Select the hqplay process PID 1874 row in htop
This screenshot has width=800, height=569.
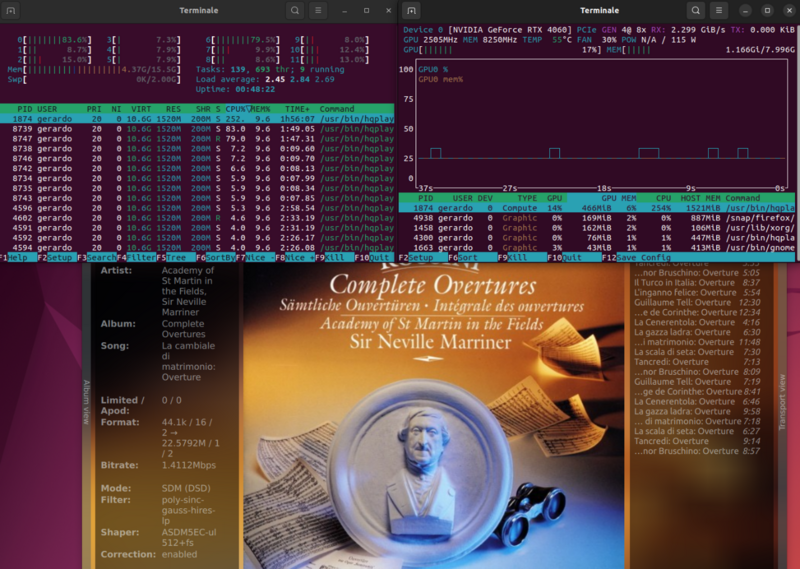(x=200, y=118)
